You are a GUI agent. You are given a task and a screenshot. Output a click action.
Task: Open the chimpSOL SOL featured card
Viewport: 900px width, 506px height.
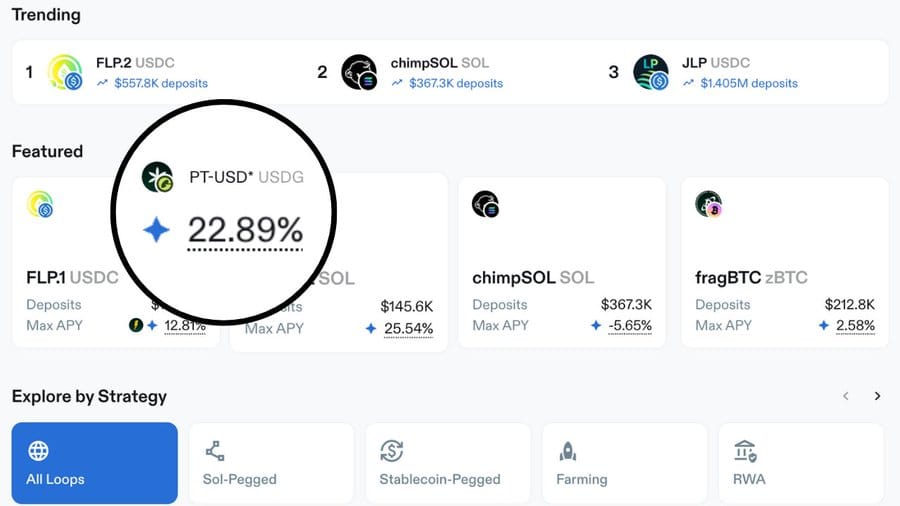pos(562,263)
